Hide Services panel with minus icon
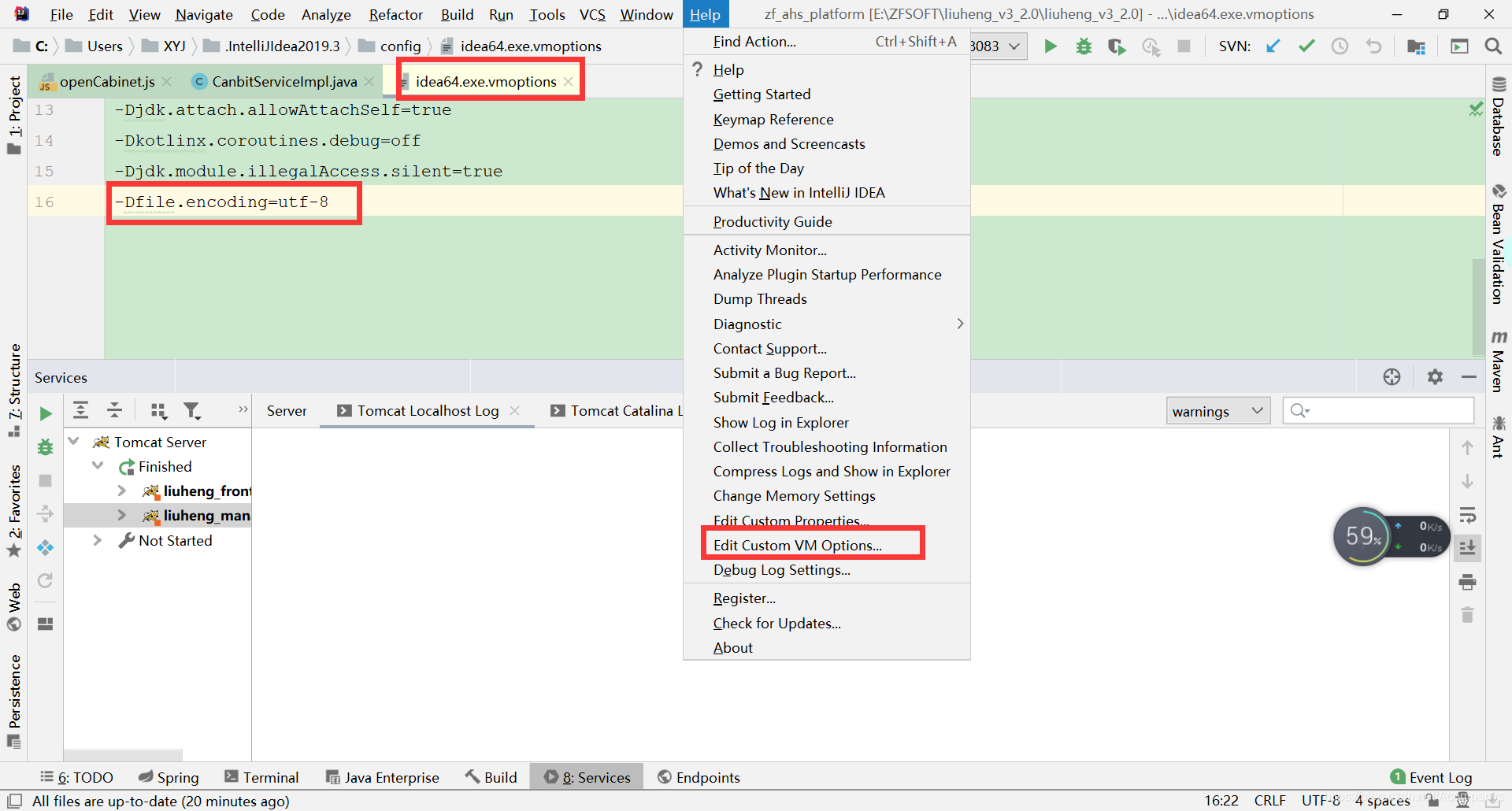Image resolution: width=1512 pixels, height=811 pixels. (x=1469, y=377)
